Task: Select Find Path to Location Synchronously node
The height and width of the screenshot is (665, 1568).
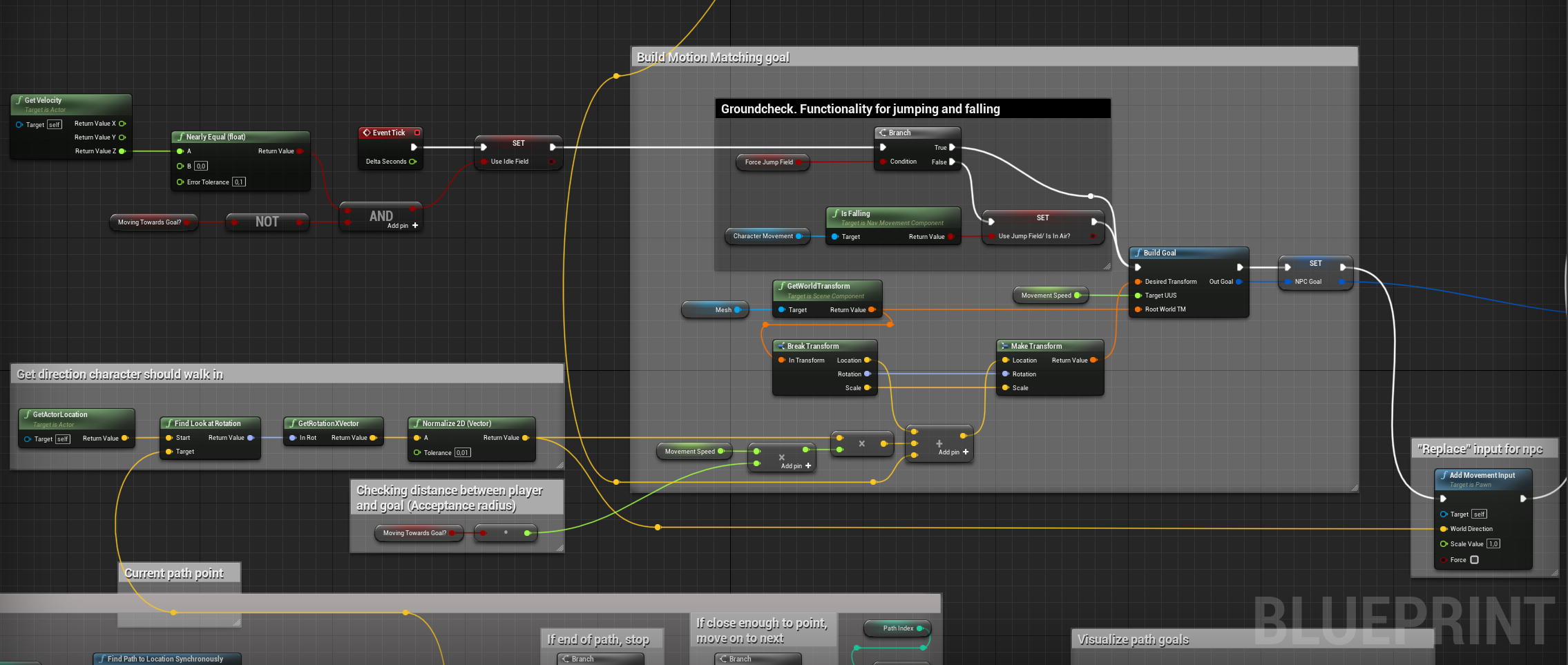Action: pyautogui.click(x=166, y=659)
